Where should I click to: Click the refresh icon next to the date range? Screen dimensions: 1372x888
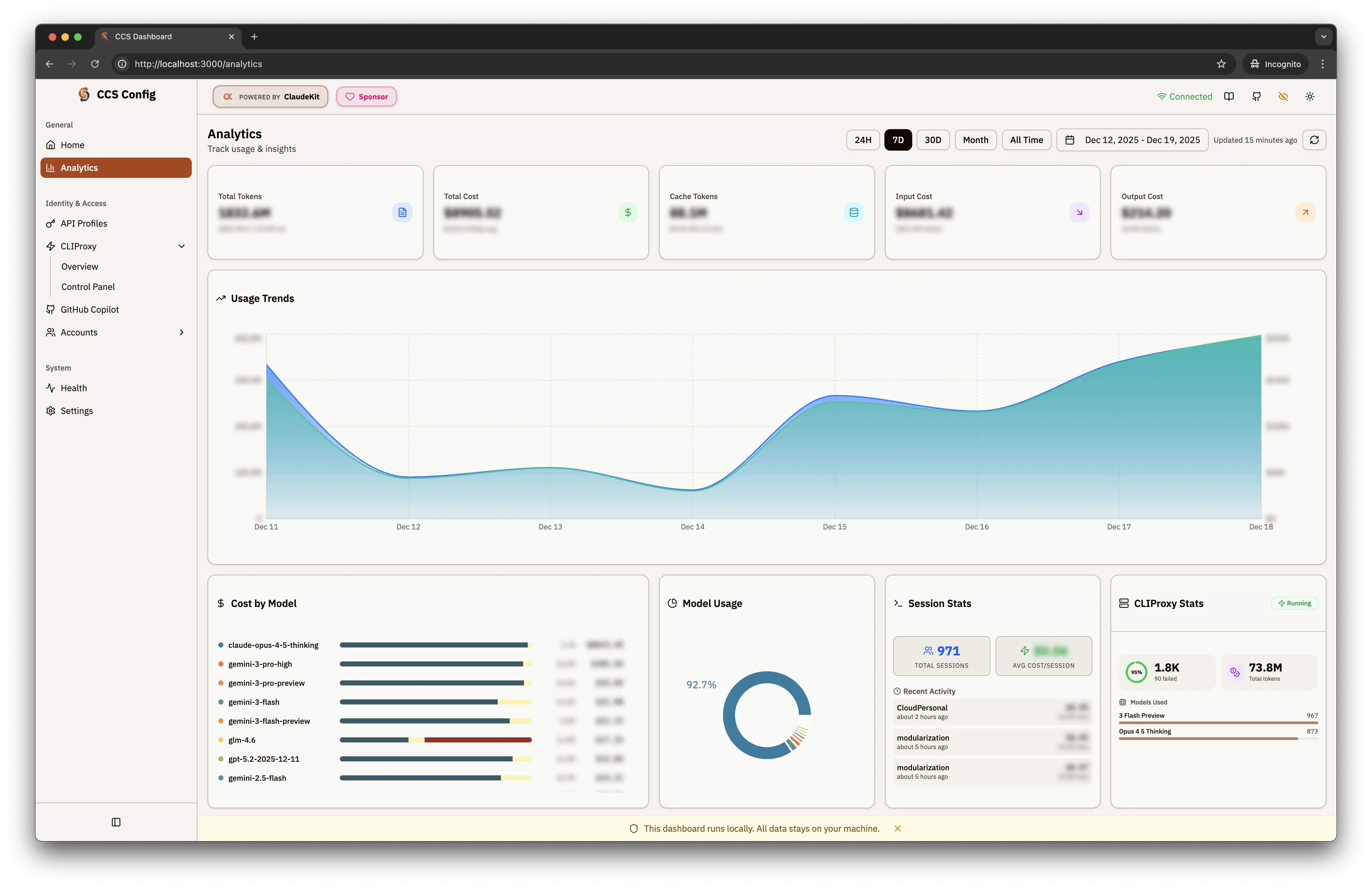[x=1314, y=140]
